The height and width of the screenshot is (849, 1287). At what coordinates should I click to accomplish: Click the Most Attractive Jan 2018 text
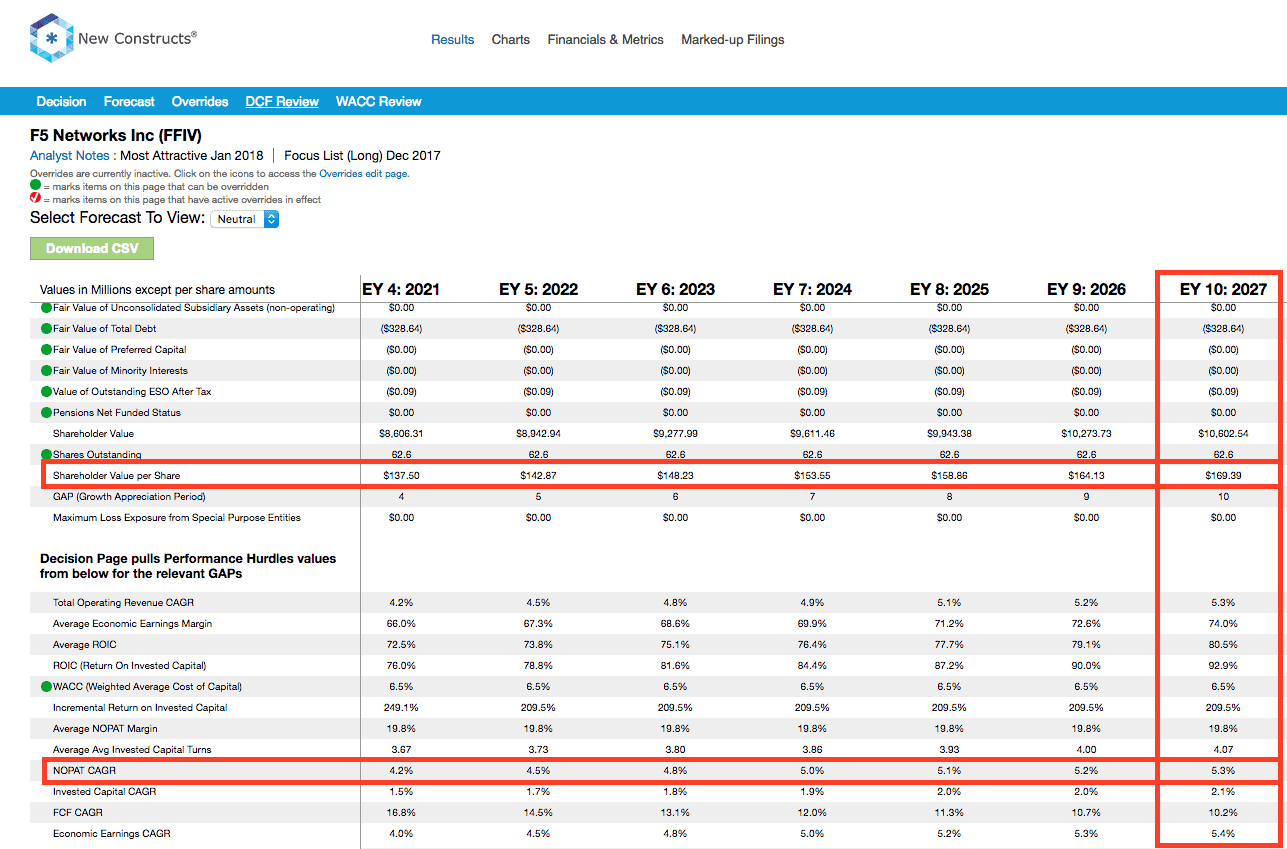point(192,155)
